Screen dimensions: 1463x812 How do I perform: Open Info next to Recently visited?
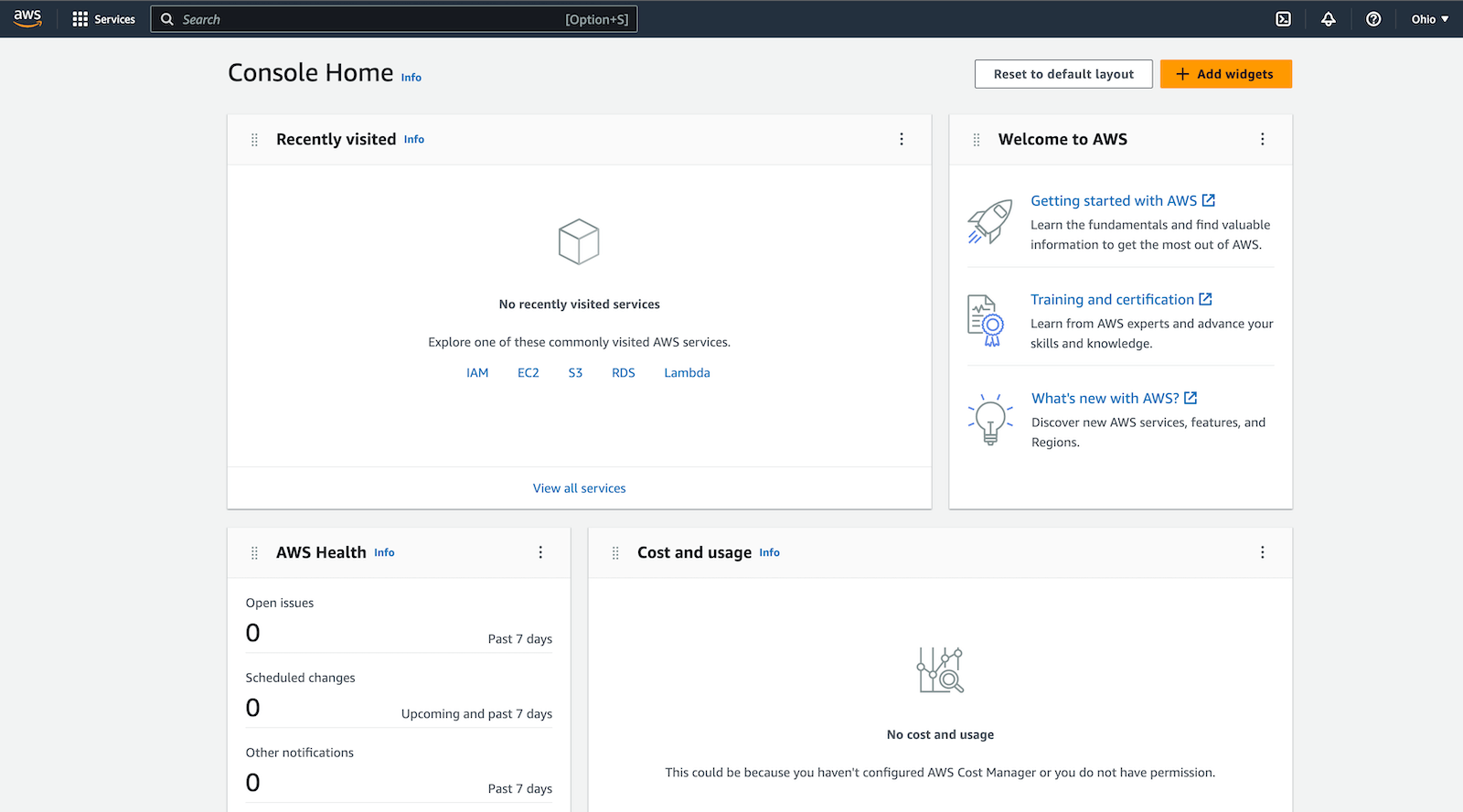point(414,140)
